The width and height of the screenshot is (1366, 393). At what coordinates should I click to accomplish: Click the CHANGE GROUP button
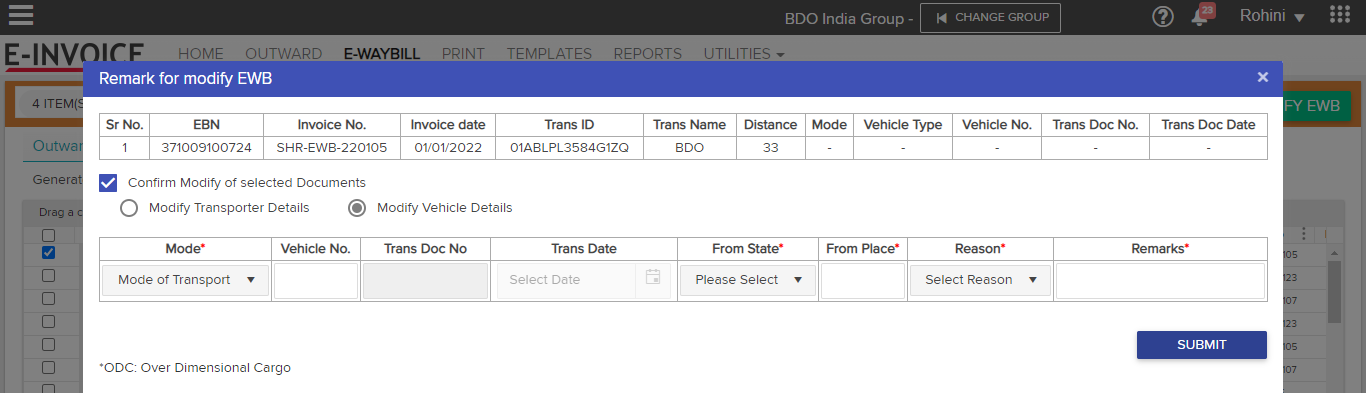(x=990, y=17)
